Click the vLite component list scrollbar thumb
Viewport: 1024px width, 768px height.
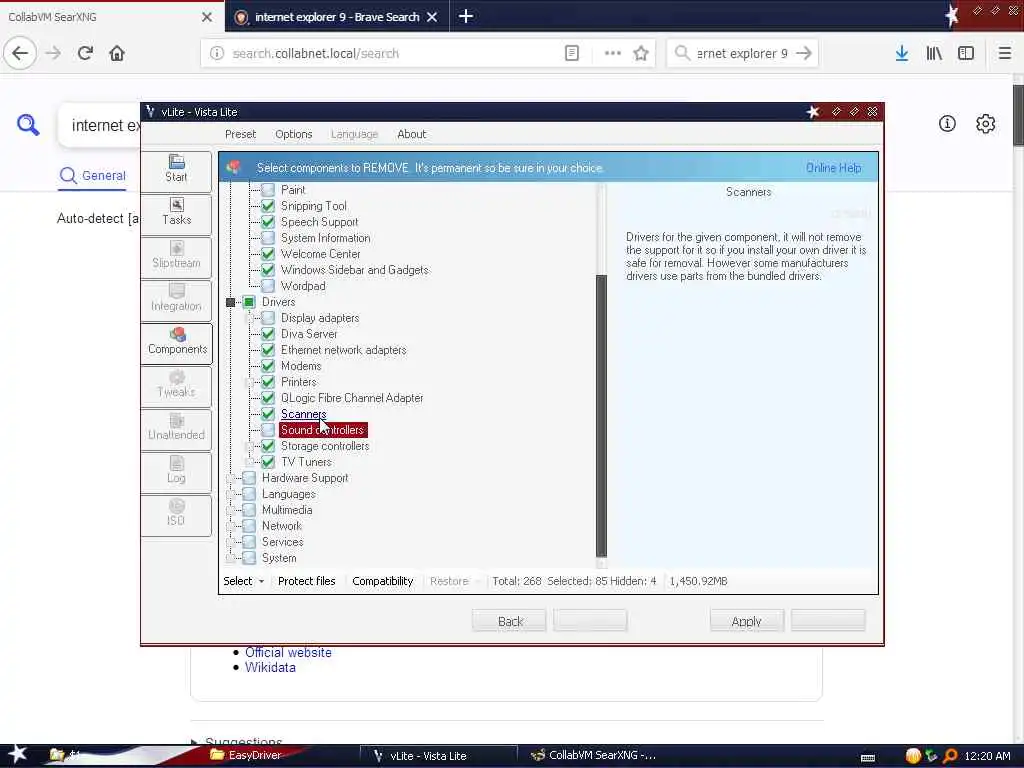pos(601,415)
